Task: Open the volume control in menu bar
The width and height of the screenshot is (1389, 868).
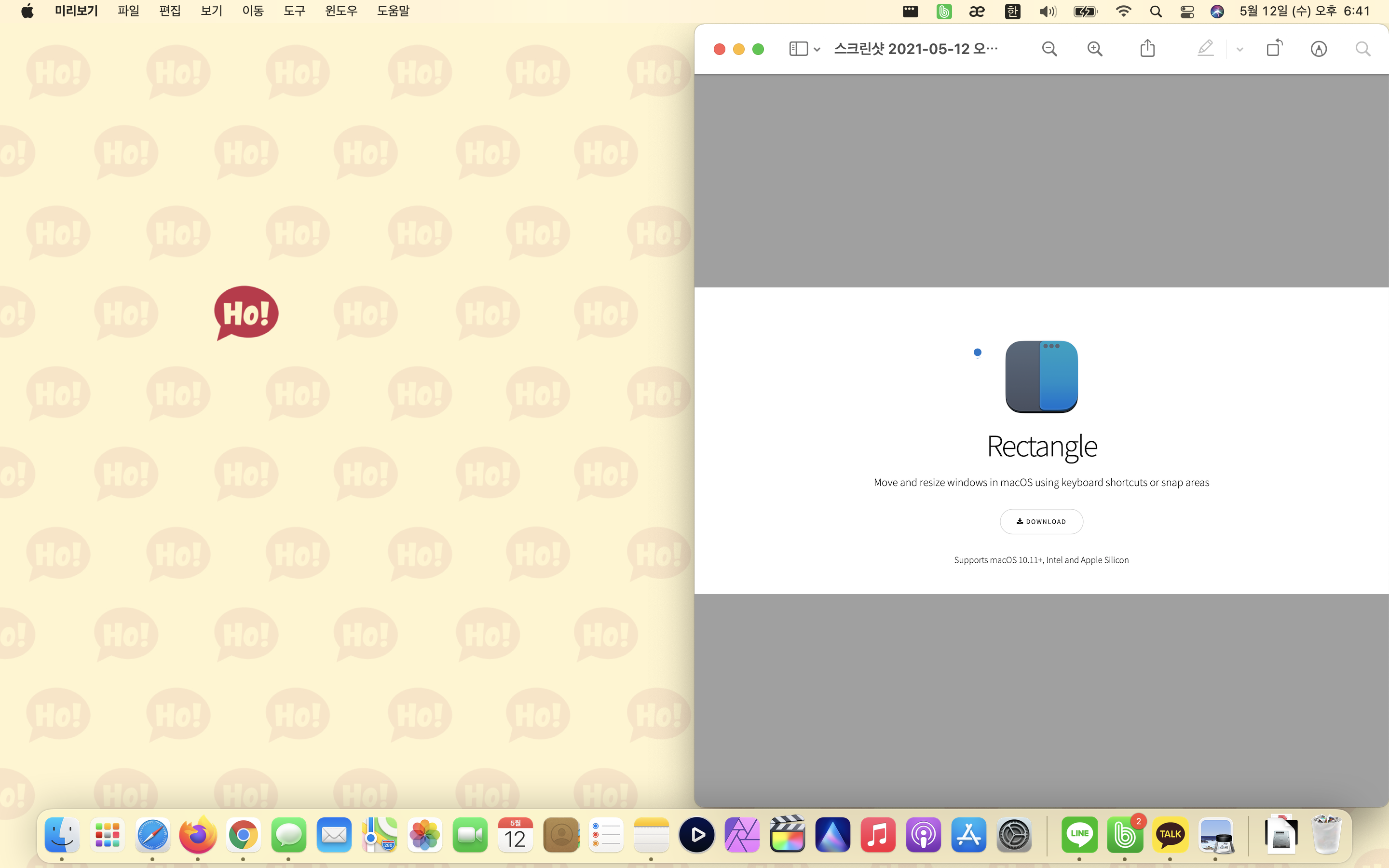Action: [1048, 12]
